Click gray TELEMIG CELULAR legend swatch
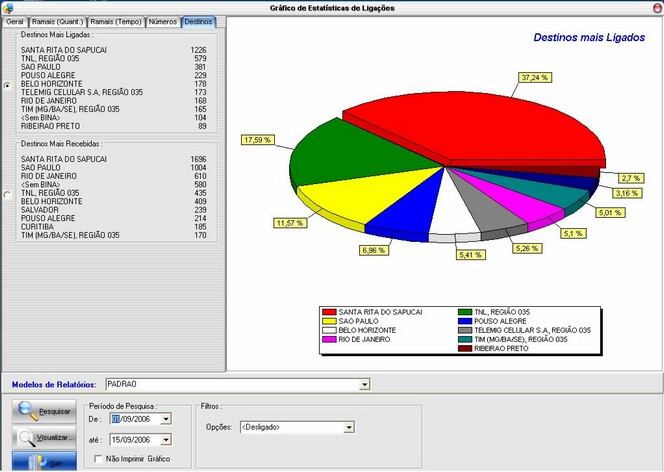 [x=465, y=330]
